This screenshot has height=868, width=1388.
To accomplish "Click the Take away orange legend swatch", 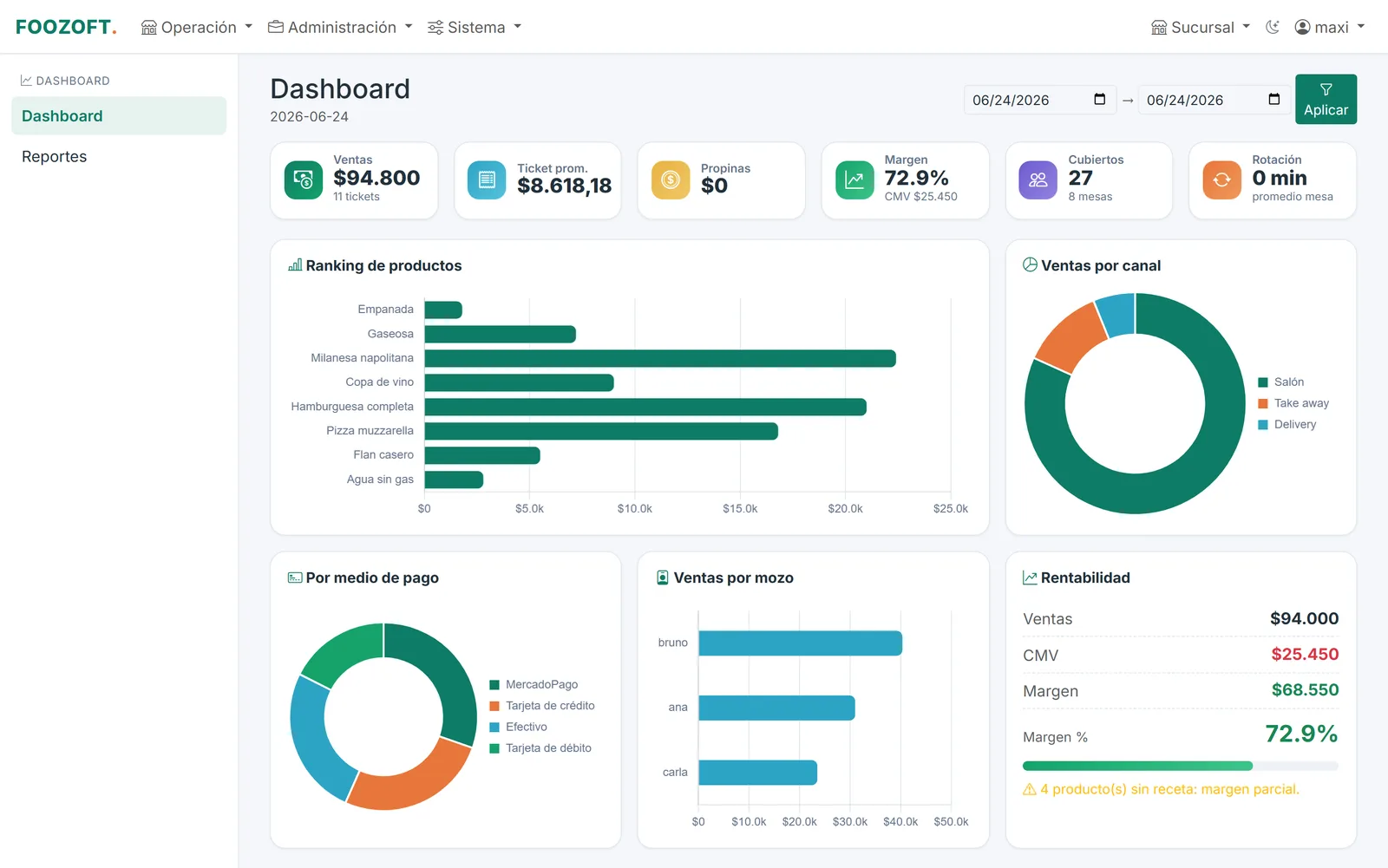I will point(1263,403).
